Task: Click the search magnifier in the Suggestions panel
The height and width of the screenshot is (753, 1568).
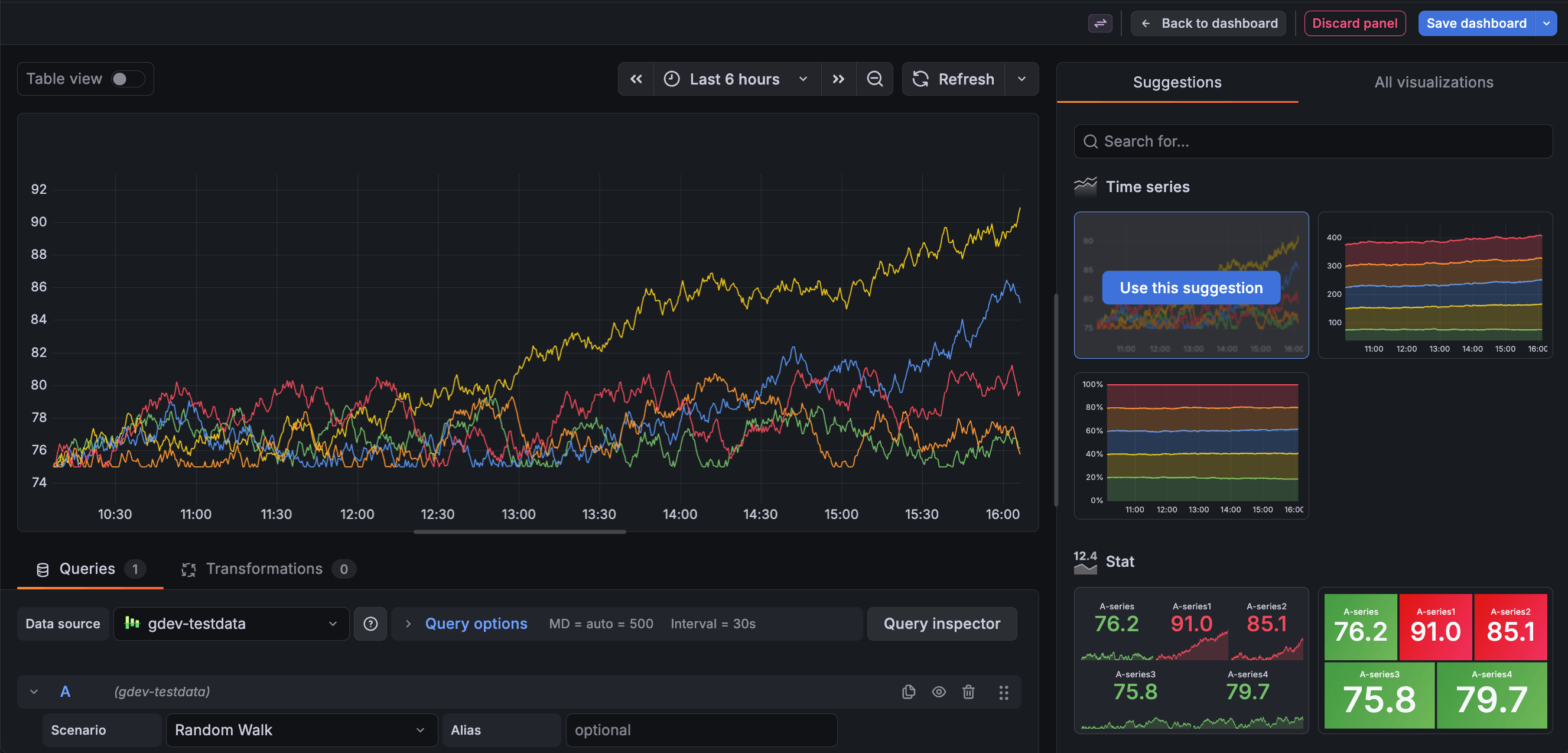Action: point(1091,141)
